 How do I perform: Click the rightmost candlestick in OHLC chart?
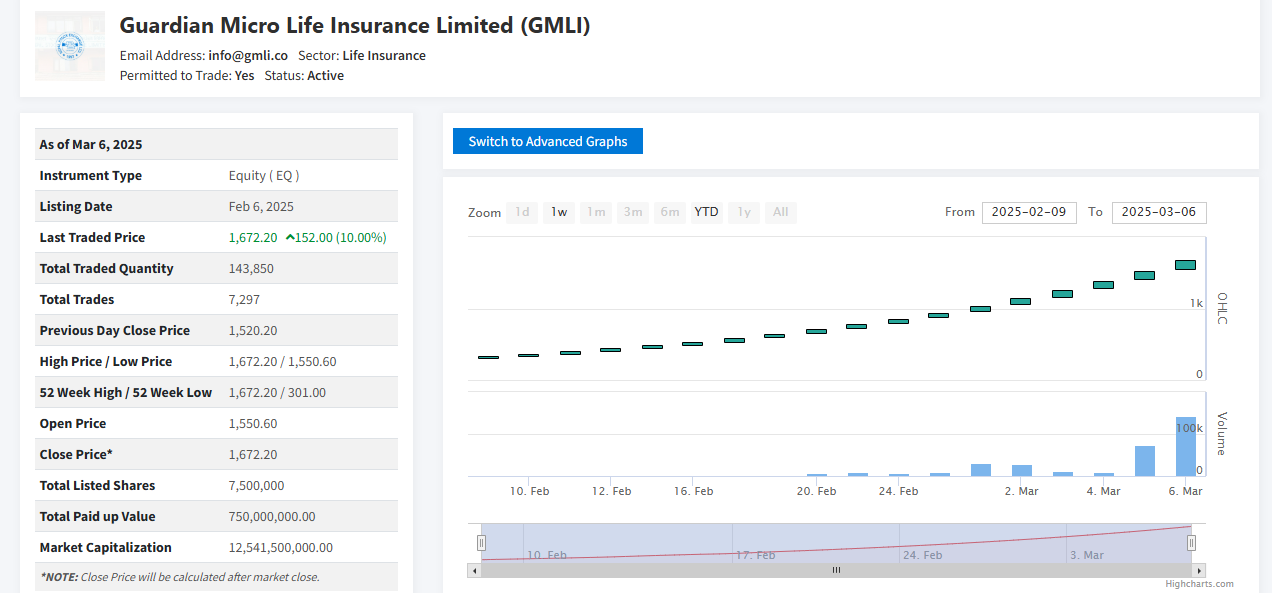pyautogui.click(x=1186, y=265)
